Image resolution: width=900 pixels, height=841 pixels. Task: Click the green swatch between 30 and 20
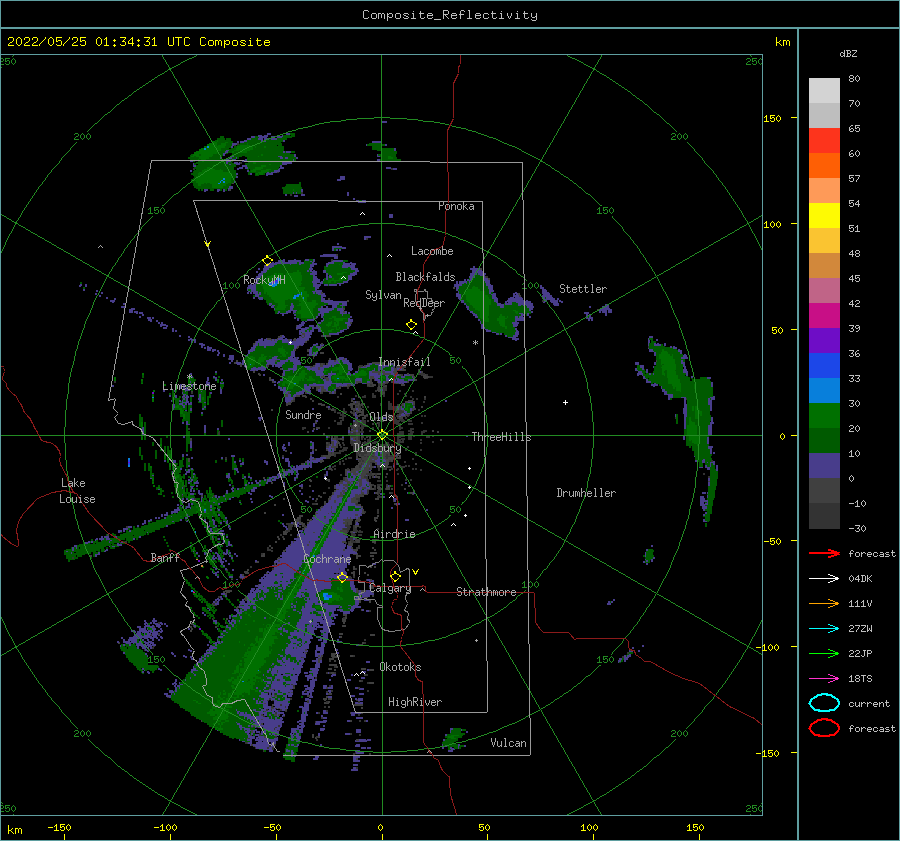pos(824,416)
